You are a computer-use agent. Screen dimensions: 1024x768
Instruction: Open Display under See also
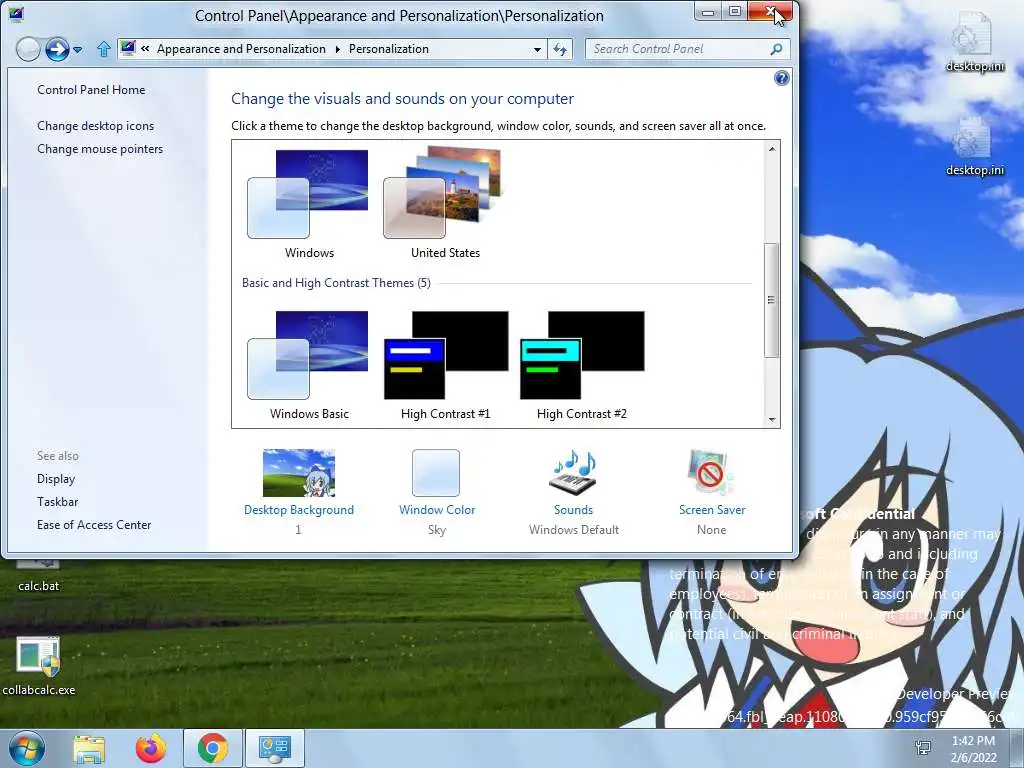click(x=56, y=479)
